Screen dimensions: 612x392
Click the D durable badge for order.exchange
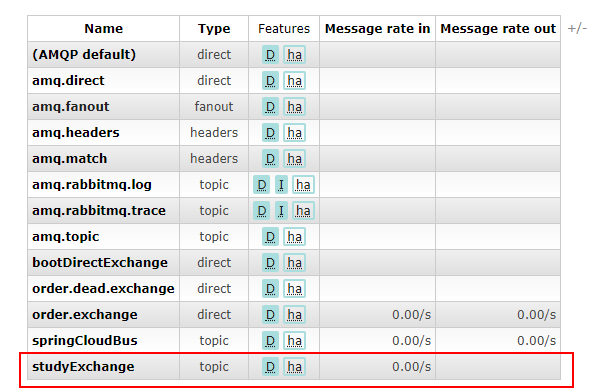tap(270, 315)
